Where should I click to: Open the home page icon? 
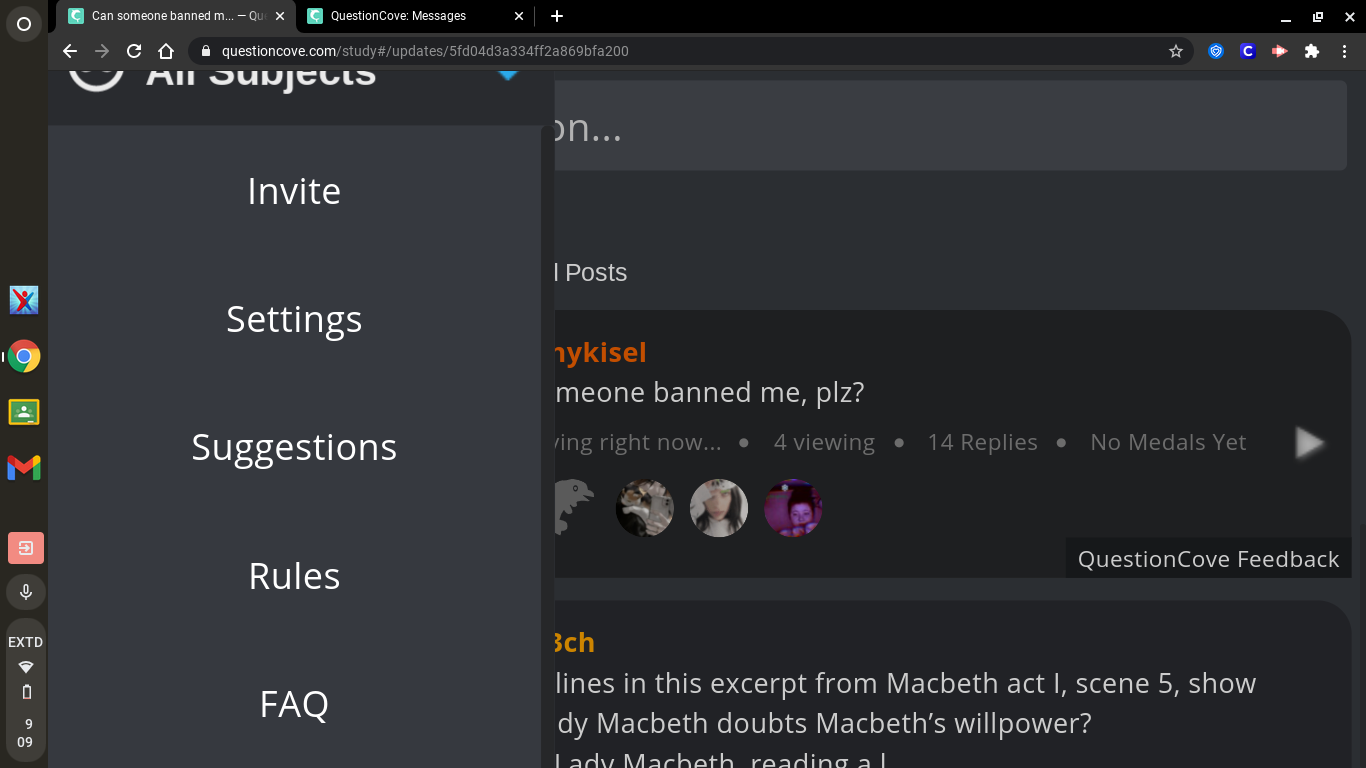(166, 51)
